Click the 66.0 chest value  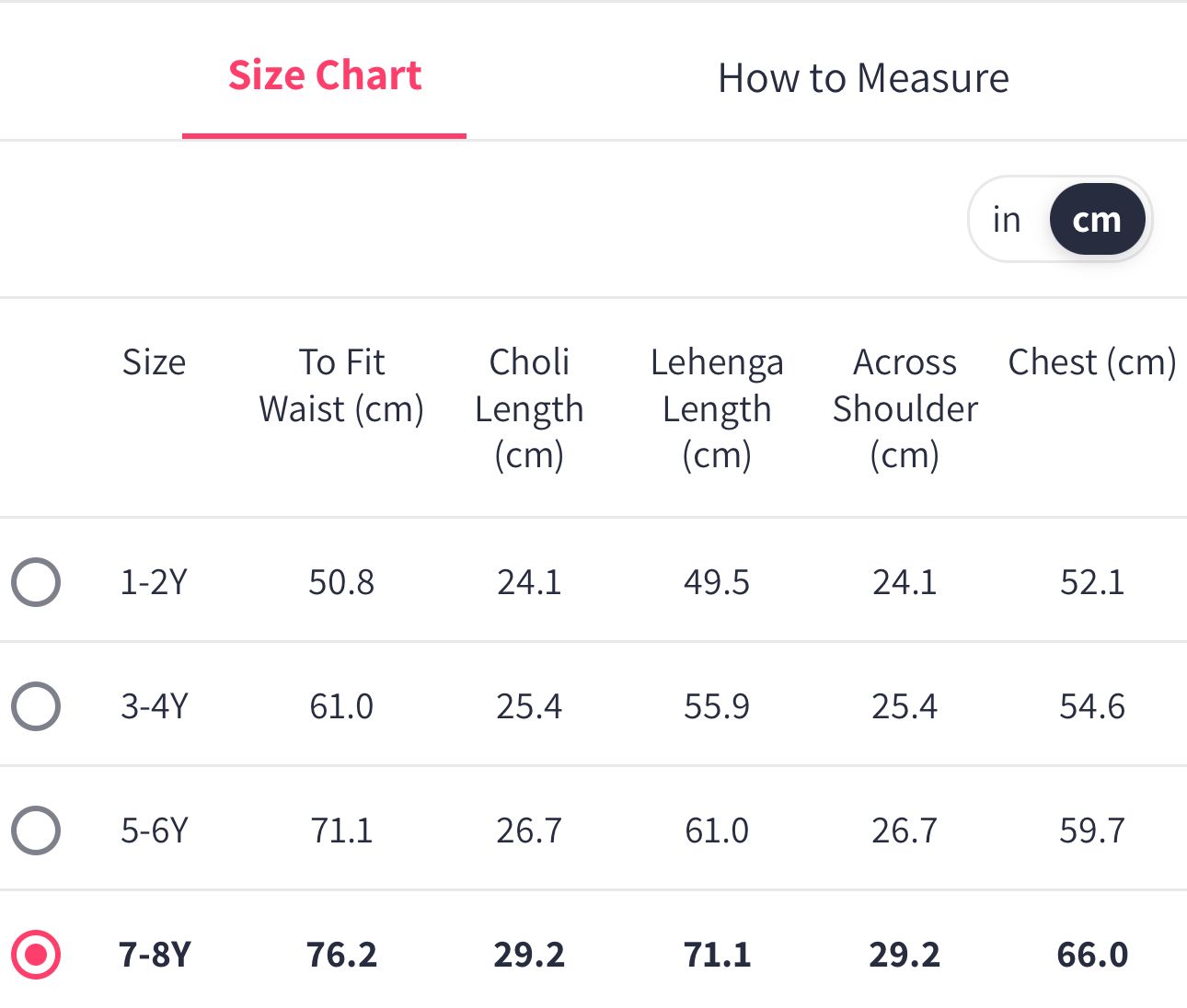(x=1092, y=955)
